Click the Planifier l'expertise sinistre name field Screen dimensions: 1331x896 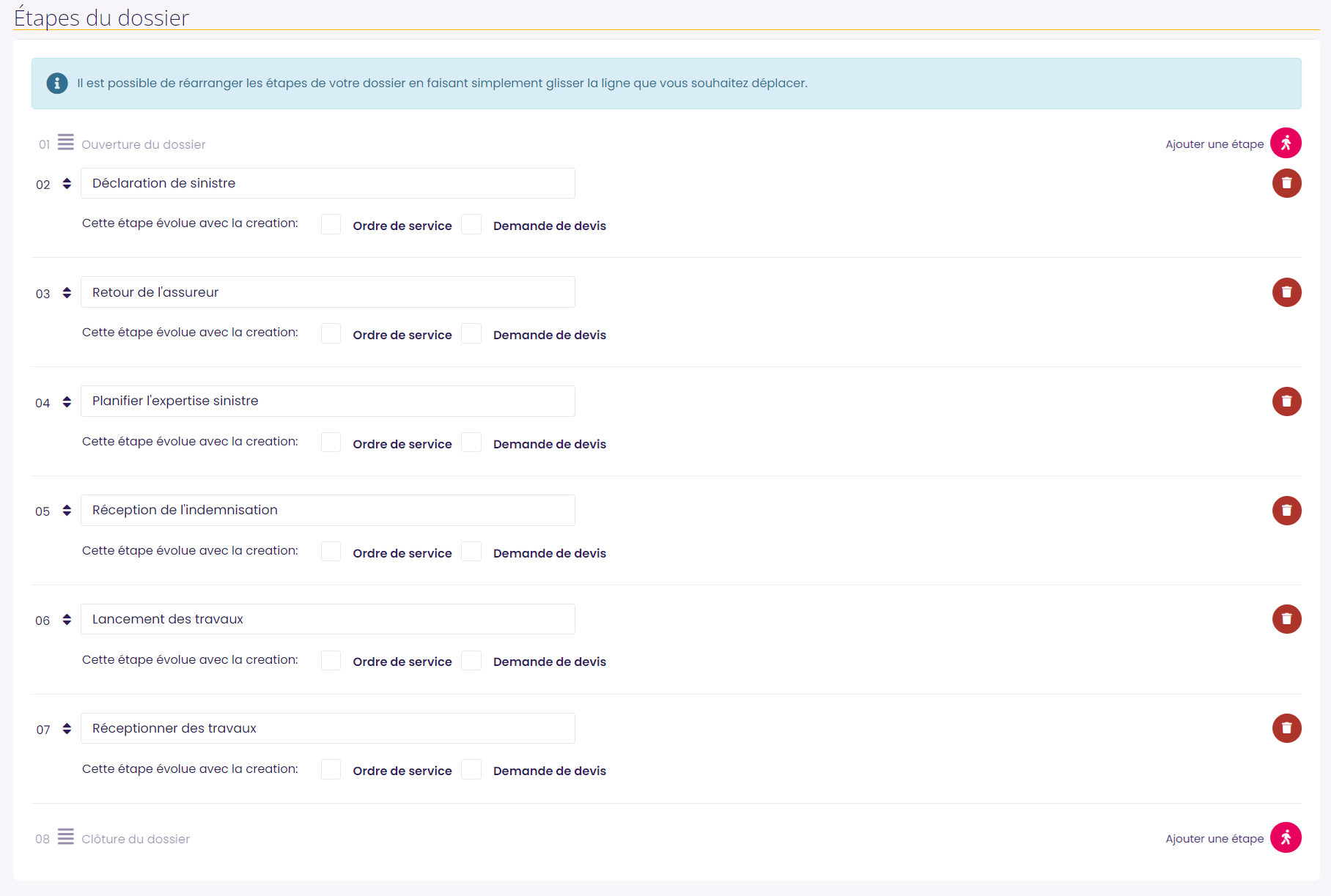(x=328, y=401)
